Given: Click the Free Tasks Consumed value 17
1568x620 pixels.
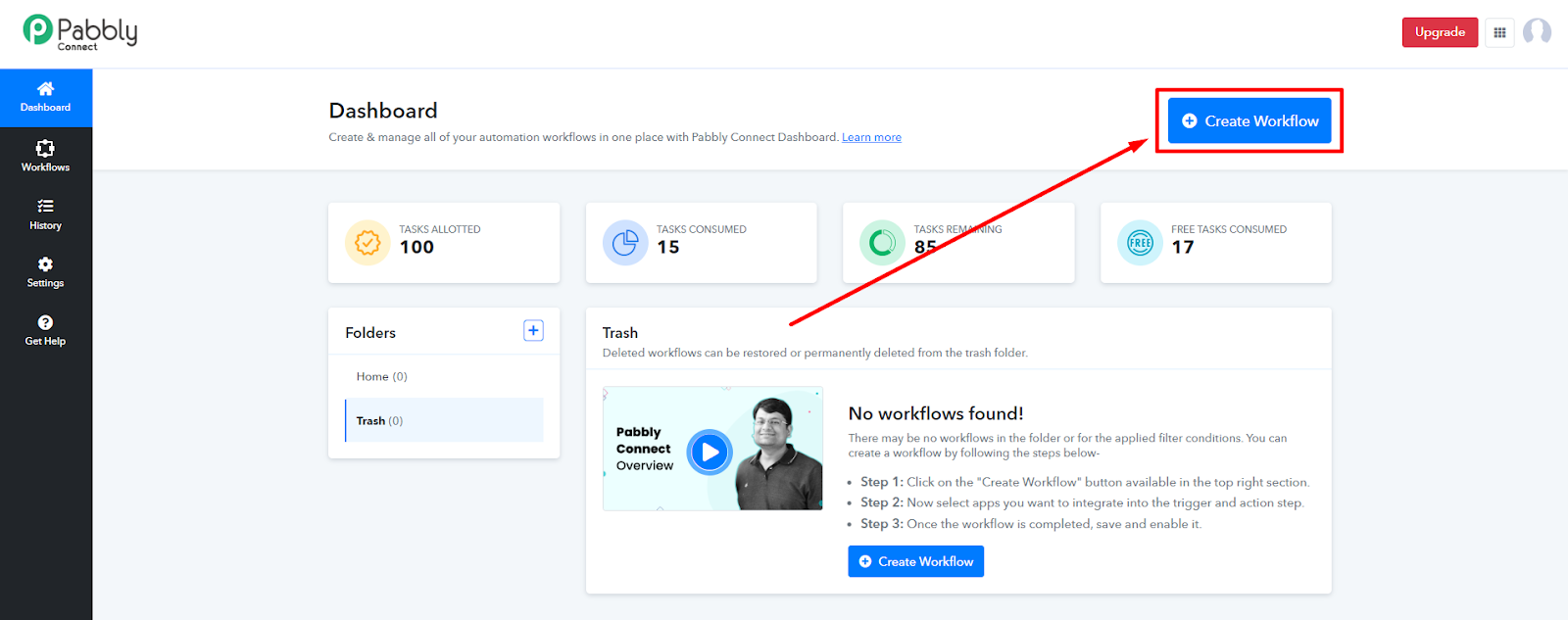Looking at the screenshot, I should pyautogui.click(x=1183, y=248).
